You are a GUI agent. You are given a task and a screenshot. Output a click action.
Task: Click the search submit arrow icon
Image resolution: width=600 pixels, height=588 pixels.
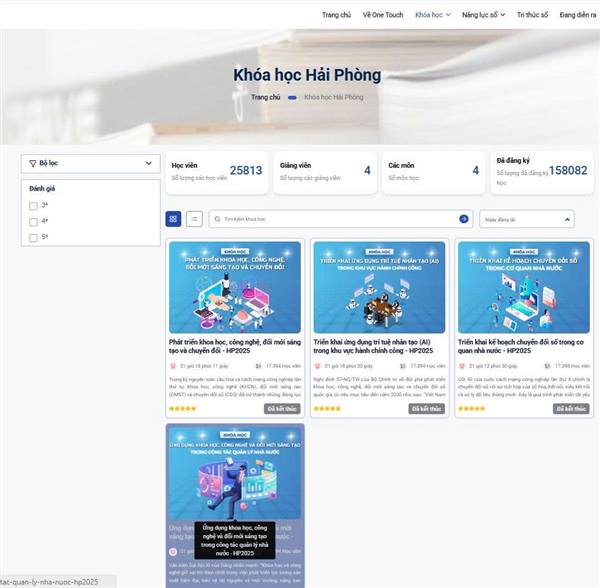(463, 219)
